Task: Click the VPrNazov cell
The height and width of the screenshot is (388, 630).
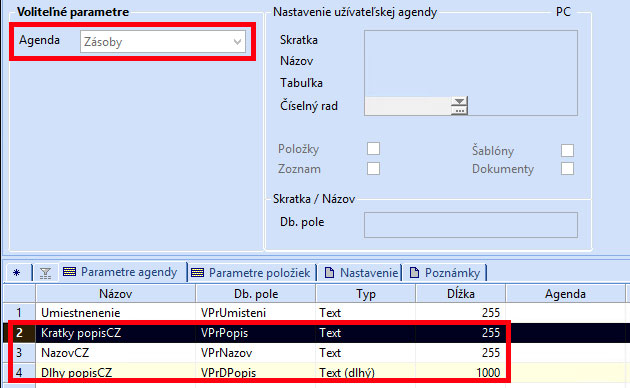Action: (x=256, y=353)
